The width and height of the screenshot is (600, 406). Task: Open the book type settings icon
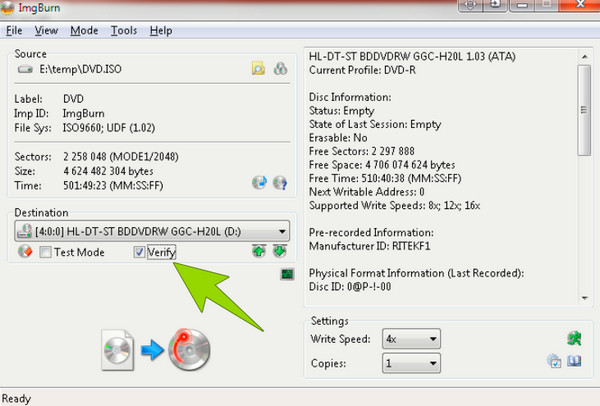click(x=574, y=361)
